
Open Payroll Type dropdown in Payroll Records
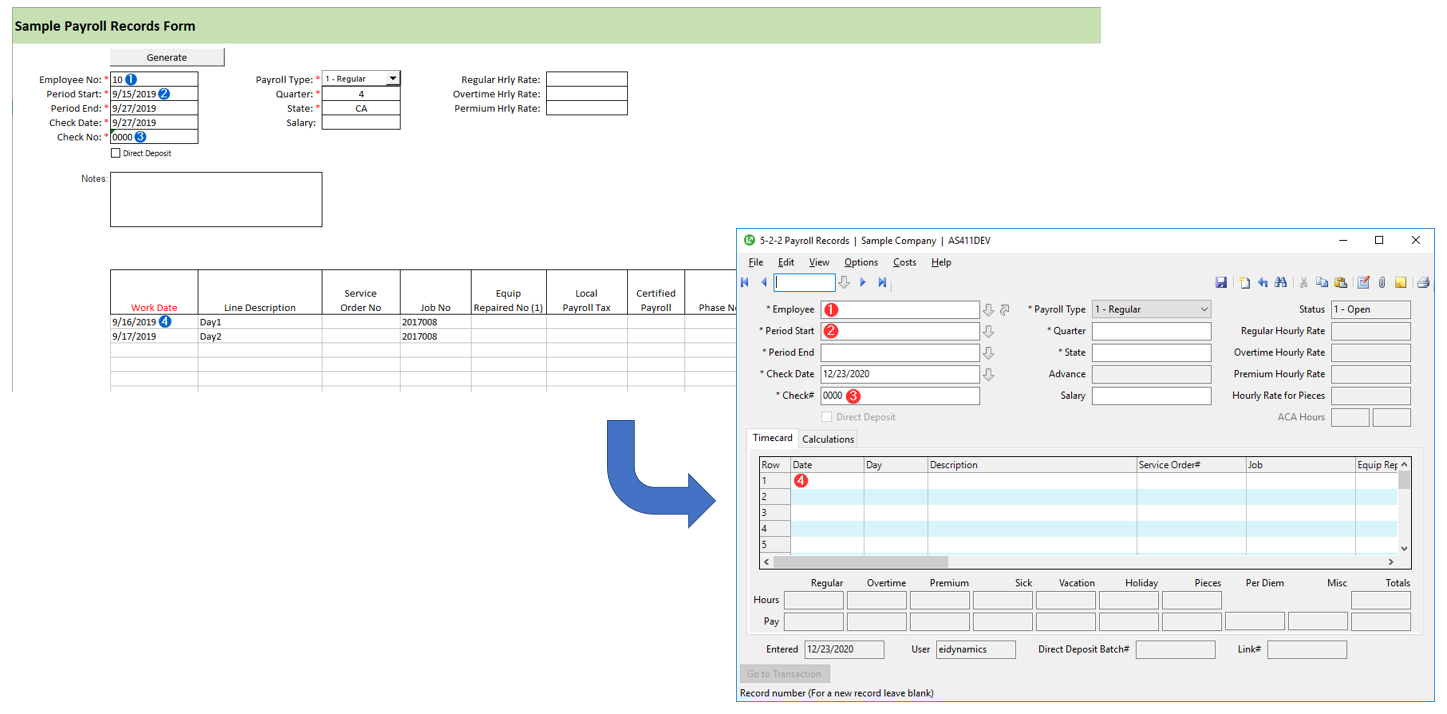coord(1203,310)
